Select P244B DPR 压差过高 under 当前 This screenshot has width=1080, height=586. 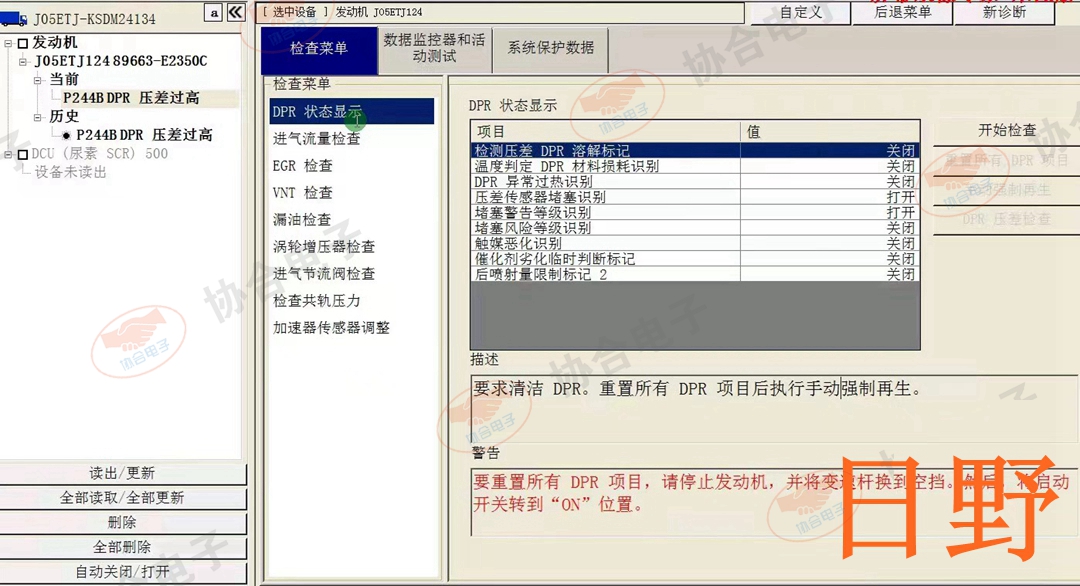tap(131, 98)
